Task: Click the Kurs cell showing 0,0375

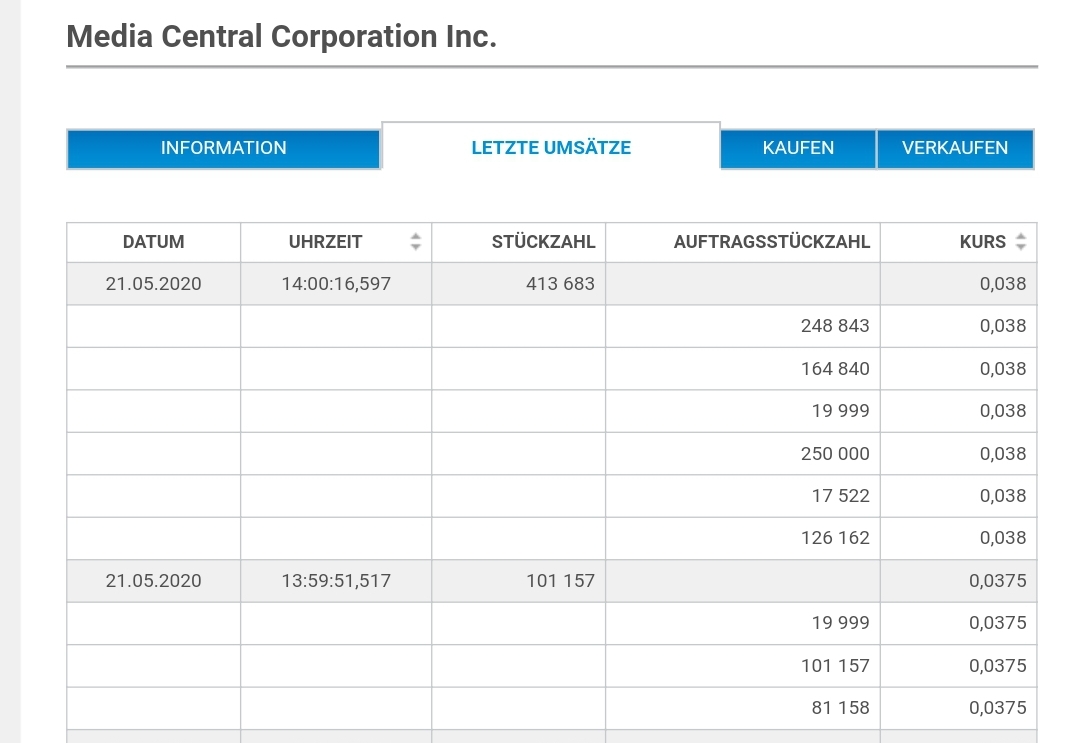Action: click(1000, 580)
